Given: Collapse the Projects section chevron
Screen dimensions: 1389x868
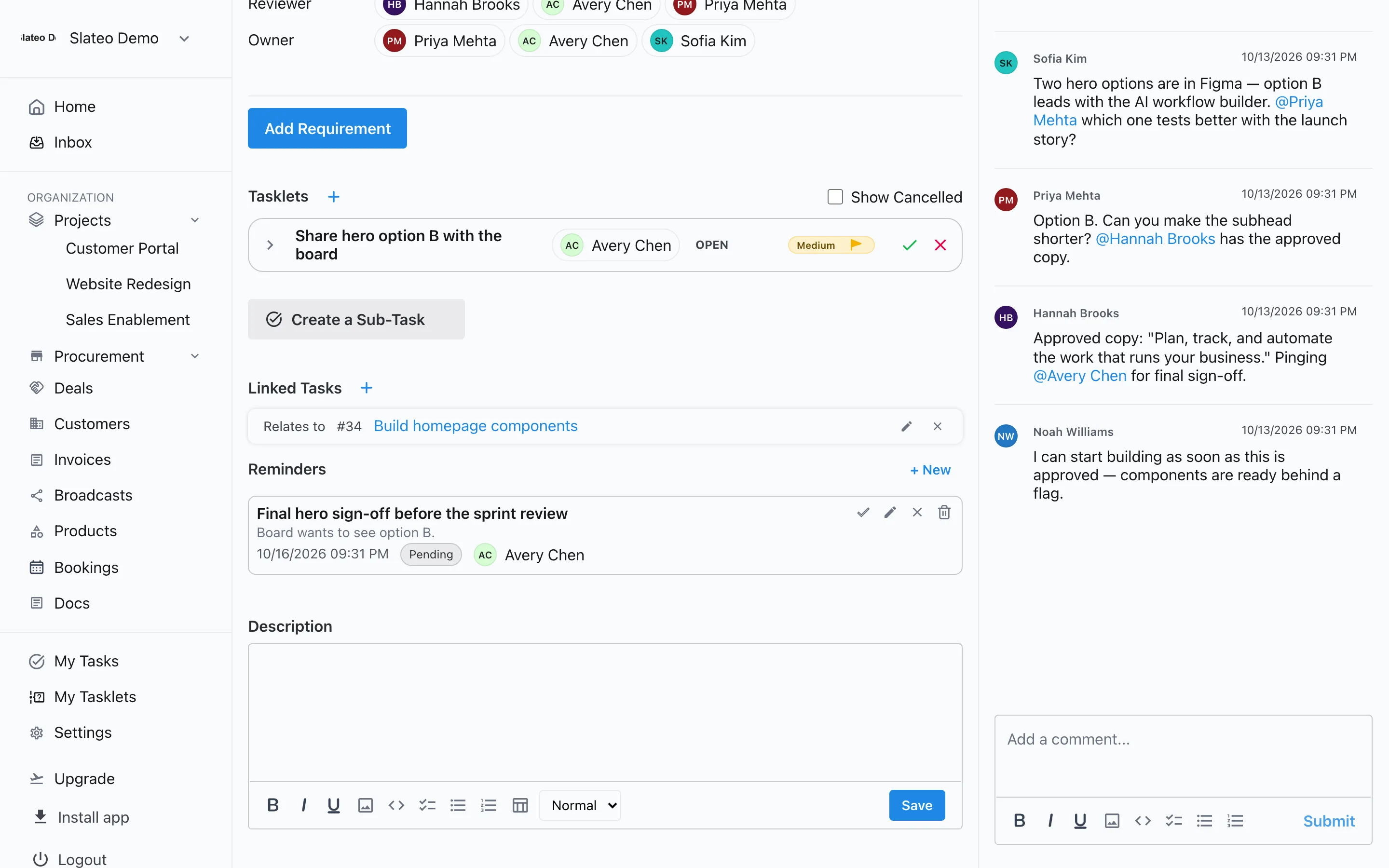Looking at the screenshot, I should point(194,220).
